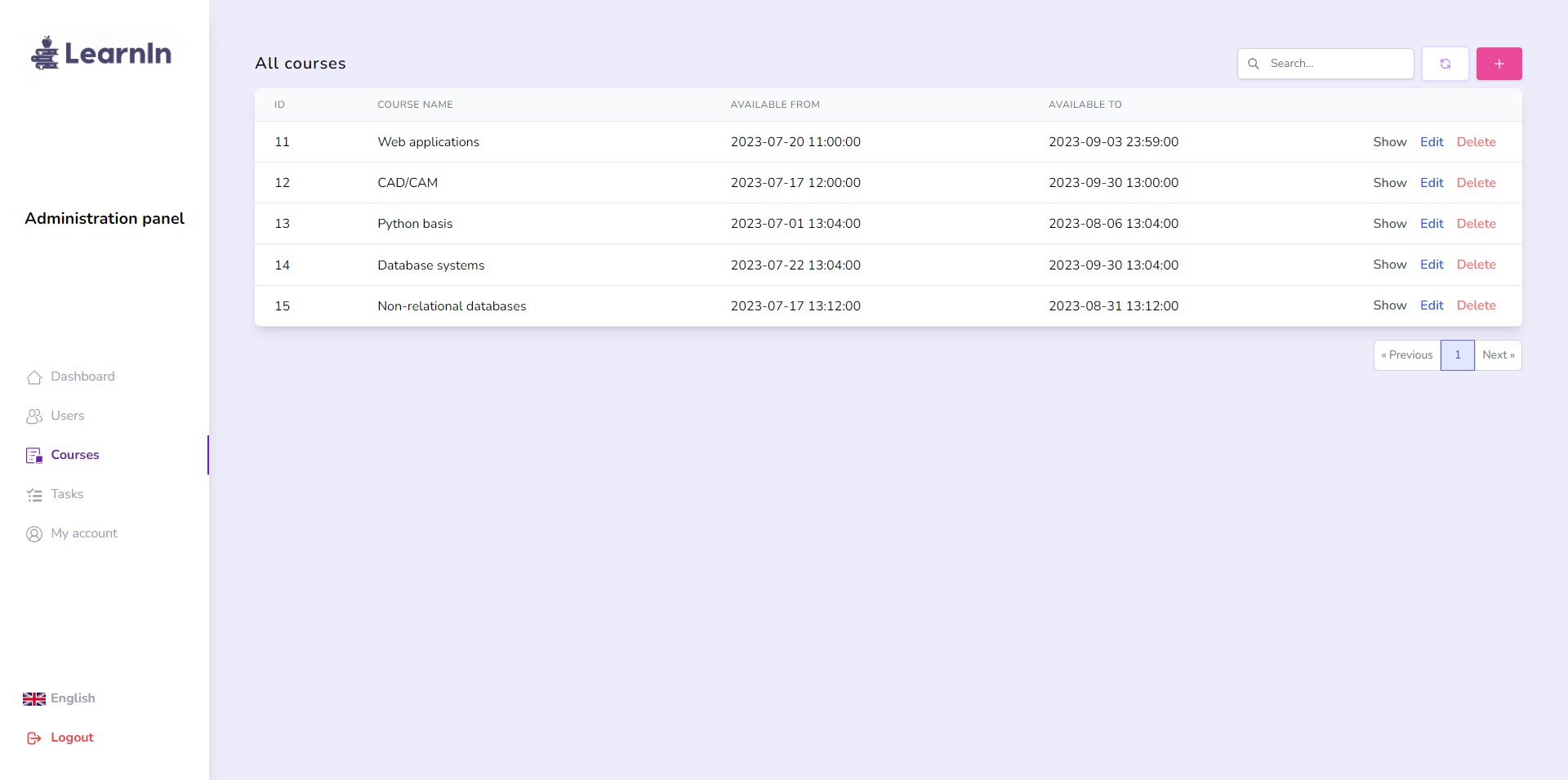Select page 1 in pagination
1568x780 pixels.
click(x=1458, y=355)
